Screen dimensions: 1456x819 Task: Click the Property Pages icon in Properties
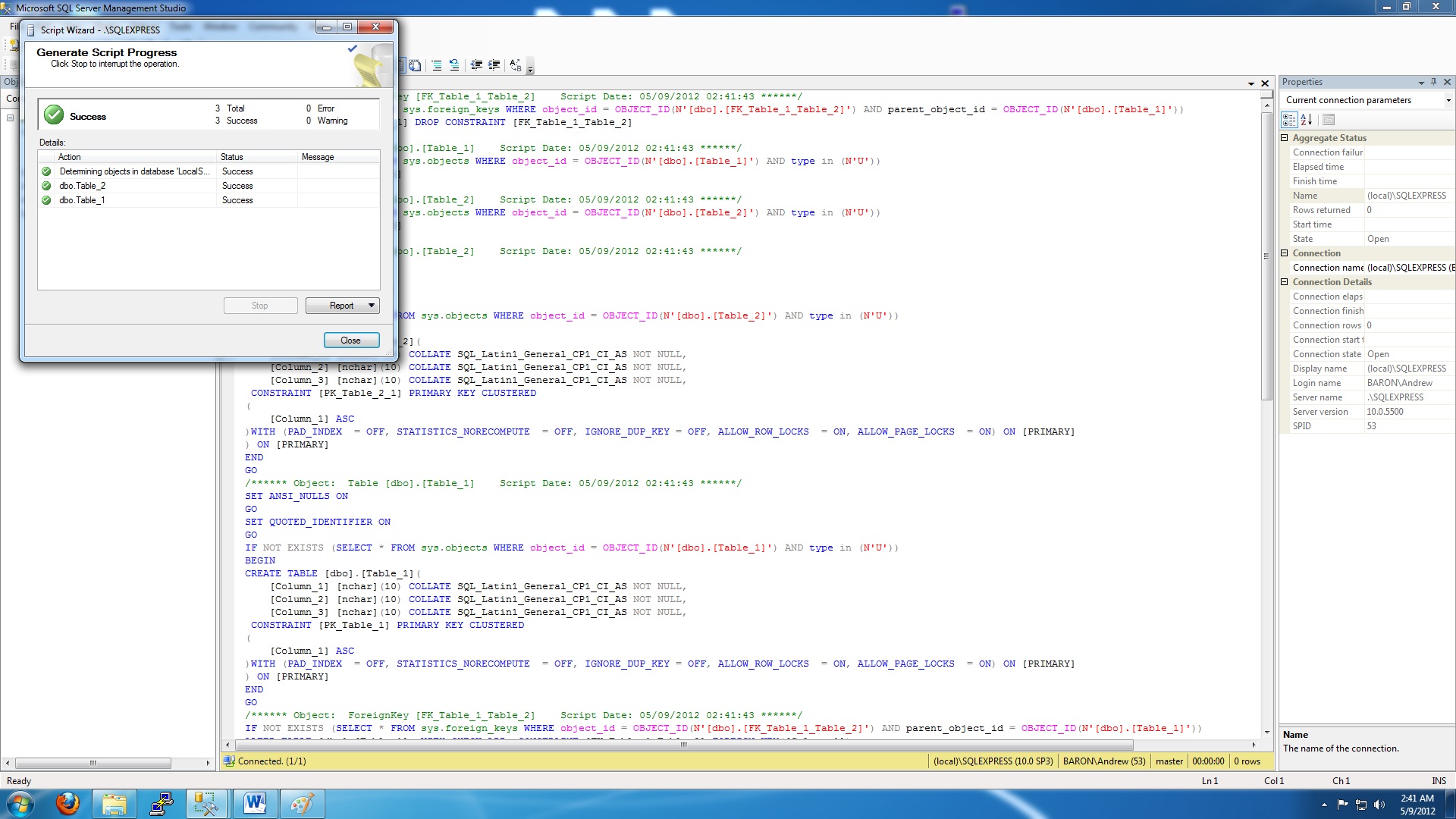pos(1329,120)
